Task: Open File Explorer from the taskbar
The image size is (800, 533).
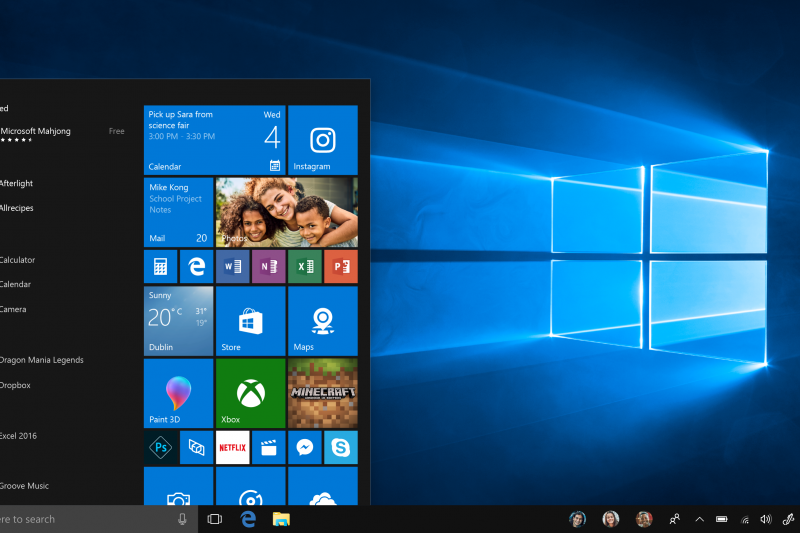Action: (281, 519)
